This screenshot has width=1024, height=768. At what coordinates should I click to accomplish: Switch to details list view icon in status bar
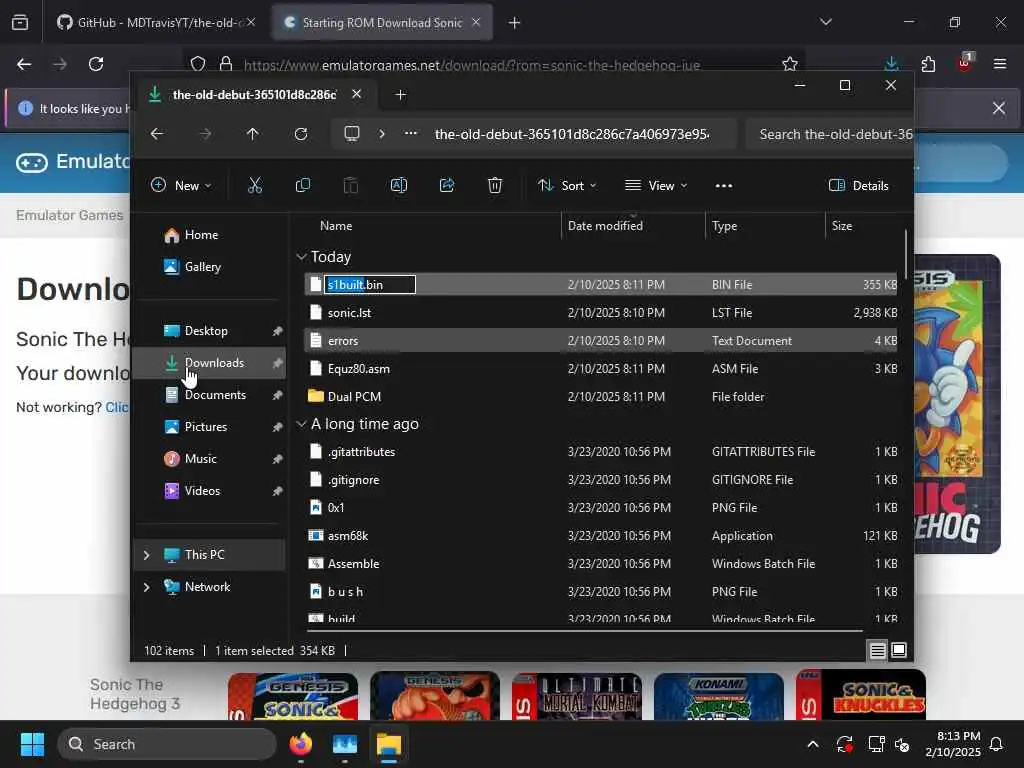(878, 650)
